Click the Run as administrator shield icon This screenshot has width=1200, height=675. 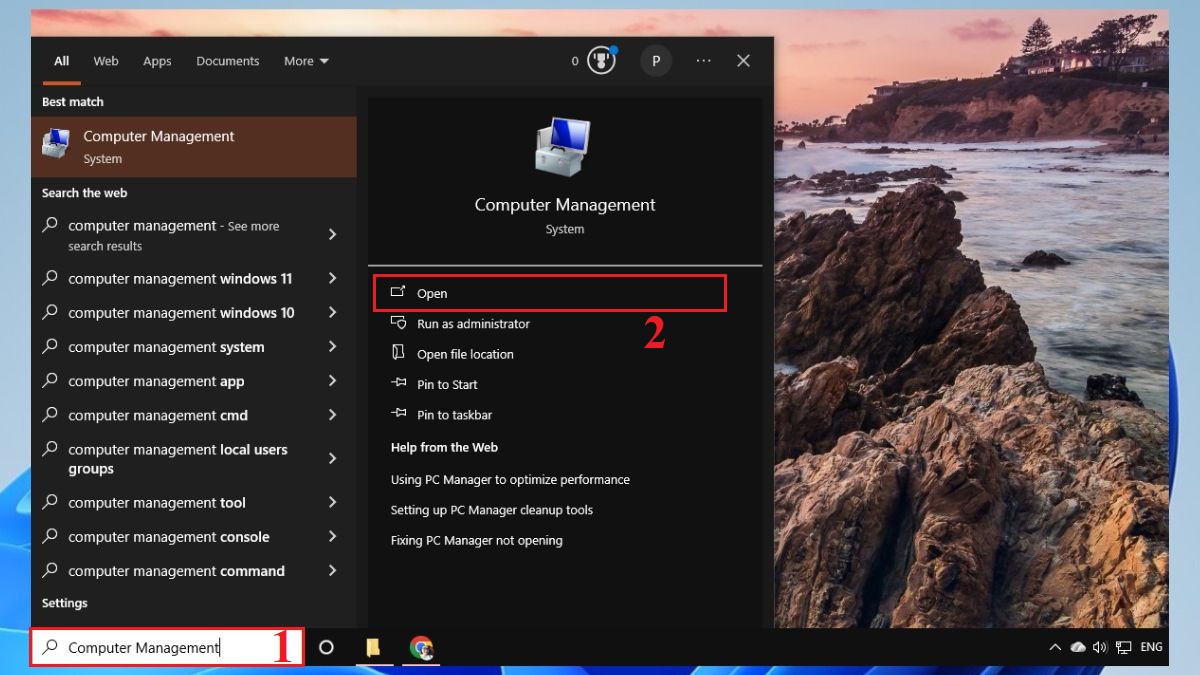397,323
